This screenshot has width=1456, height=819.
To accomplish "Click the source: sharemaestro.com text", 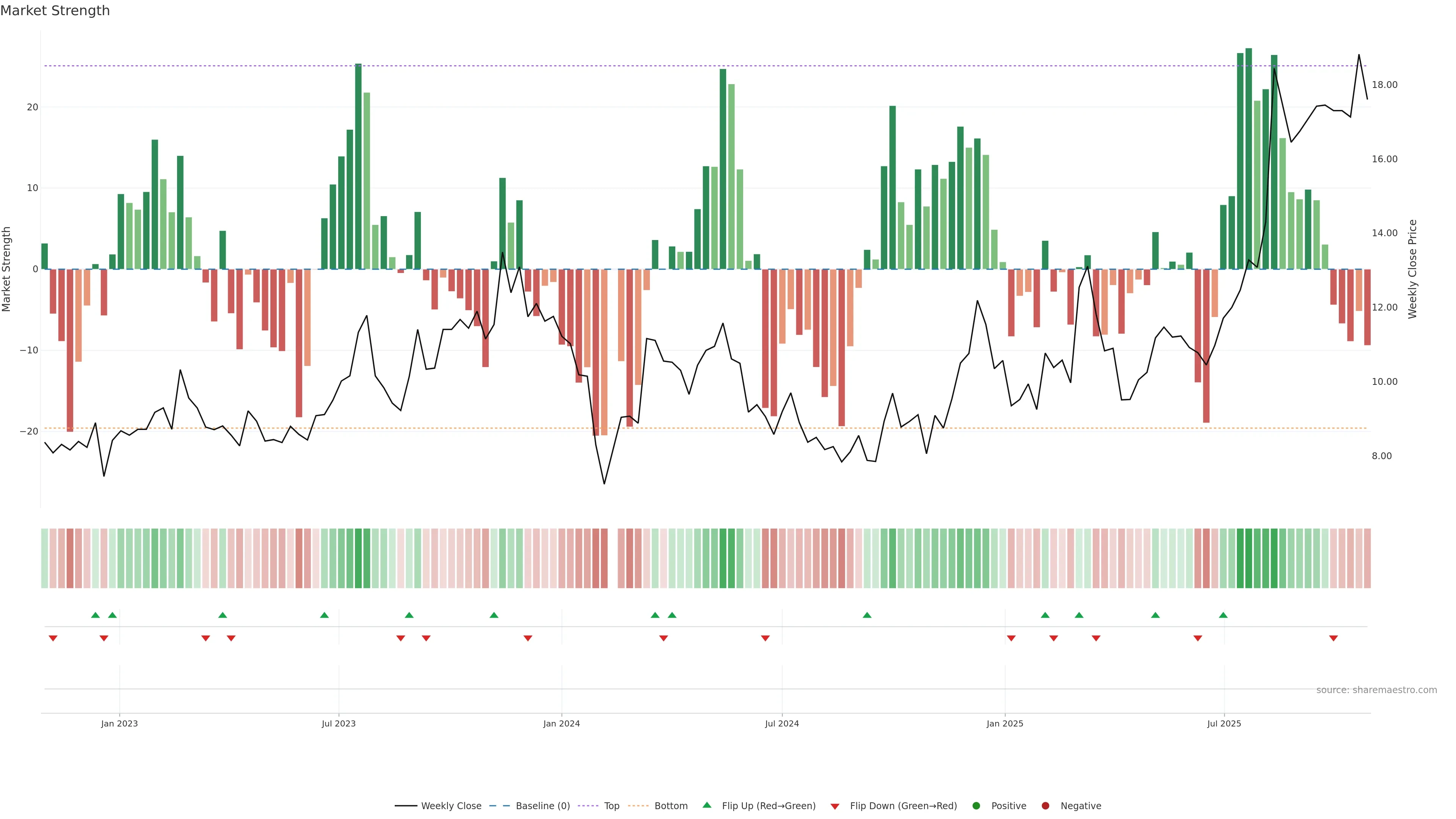I will (1376, 690).
